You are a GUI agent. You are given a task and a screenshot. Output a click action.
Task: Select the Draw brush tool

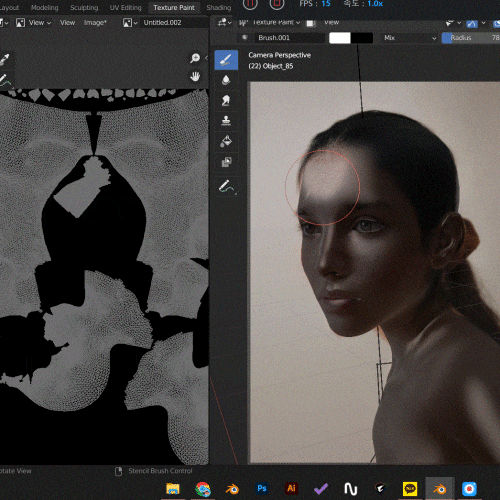(x=226, y=60)
